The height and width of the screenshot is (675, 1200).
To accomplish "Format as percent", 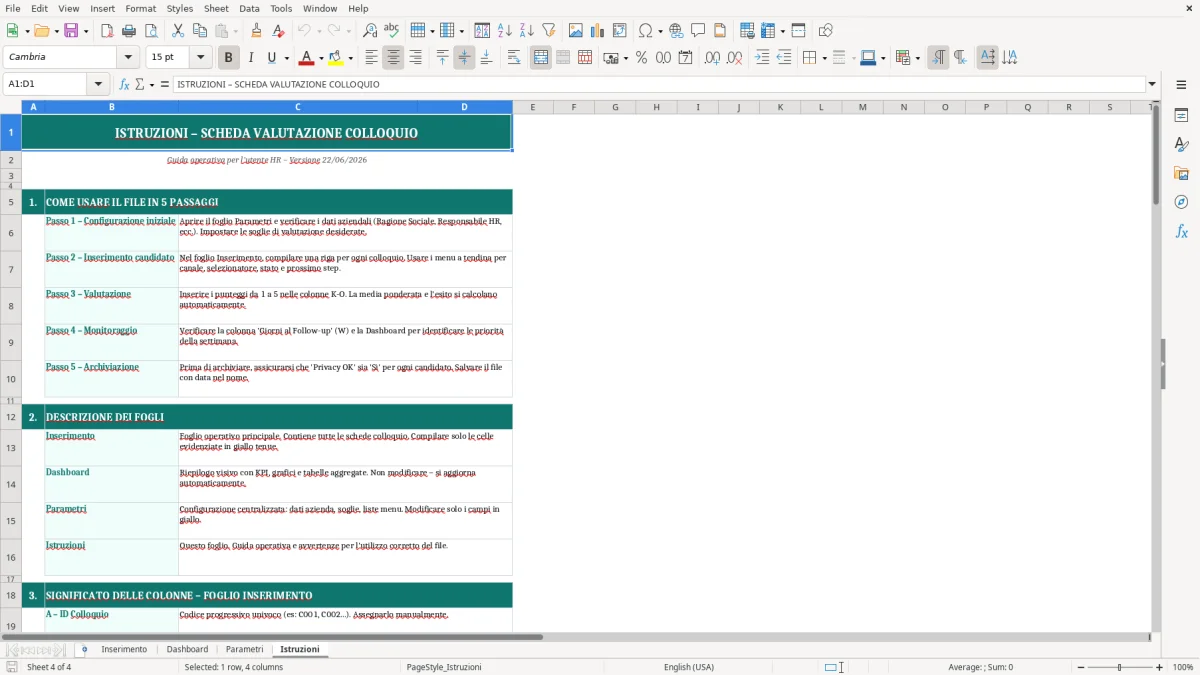I will [641, 58].
